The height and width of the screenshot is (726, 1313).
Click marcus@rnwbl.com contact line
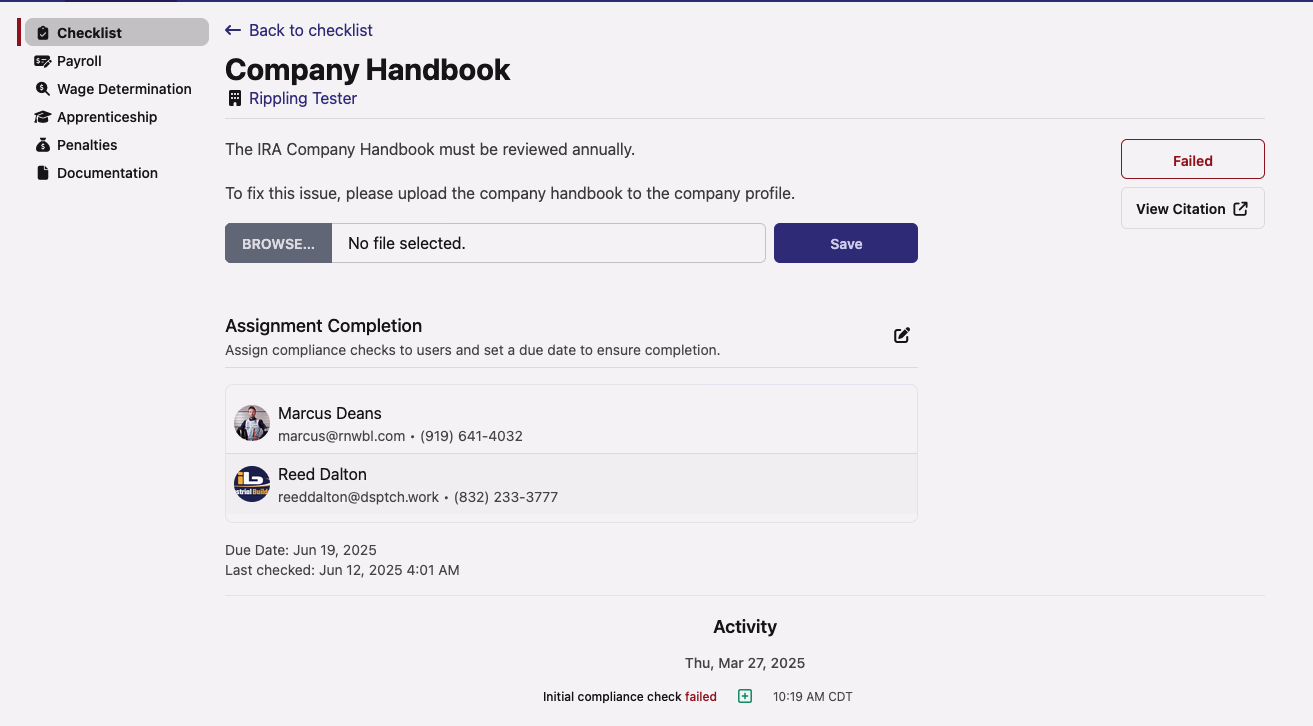[400, 436]
